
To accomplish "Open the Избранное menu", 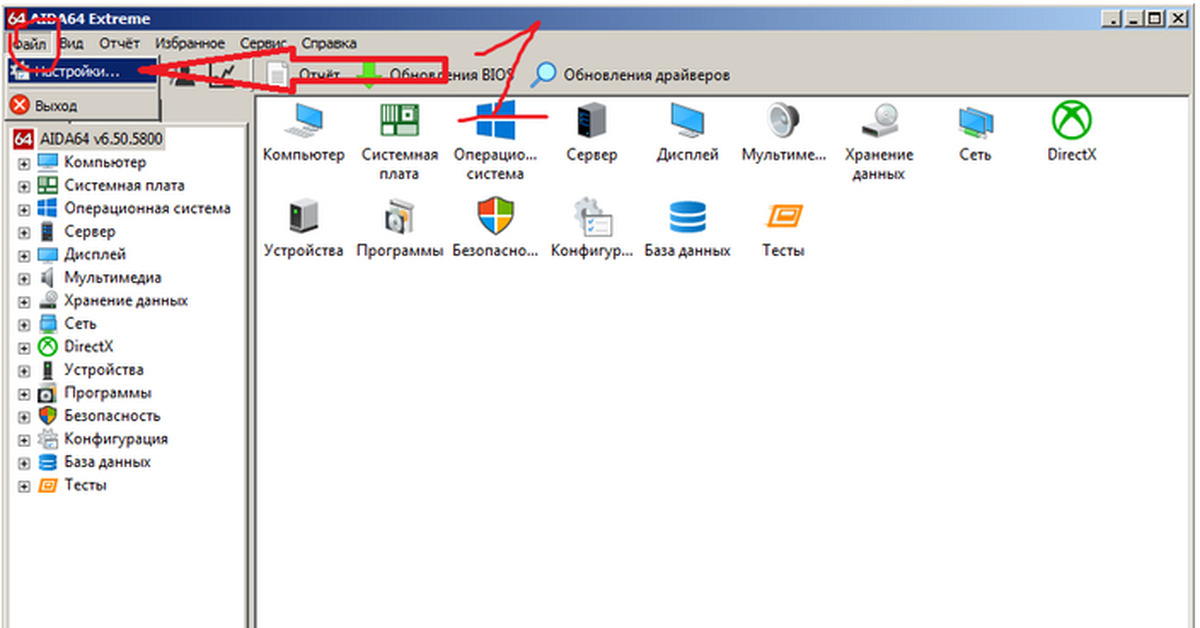I will (191, 44).
